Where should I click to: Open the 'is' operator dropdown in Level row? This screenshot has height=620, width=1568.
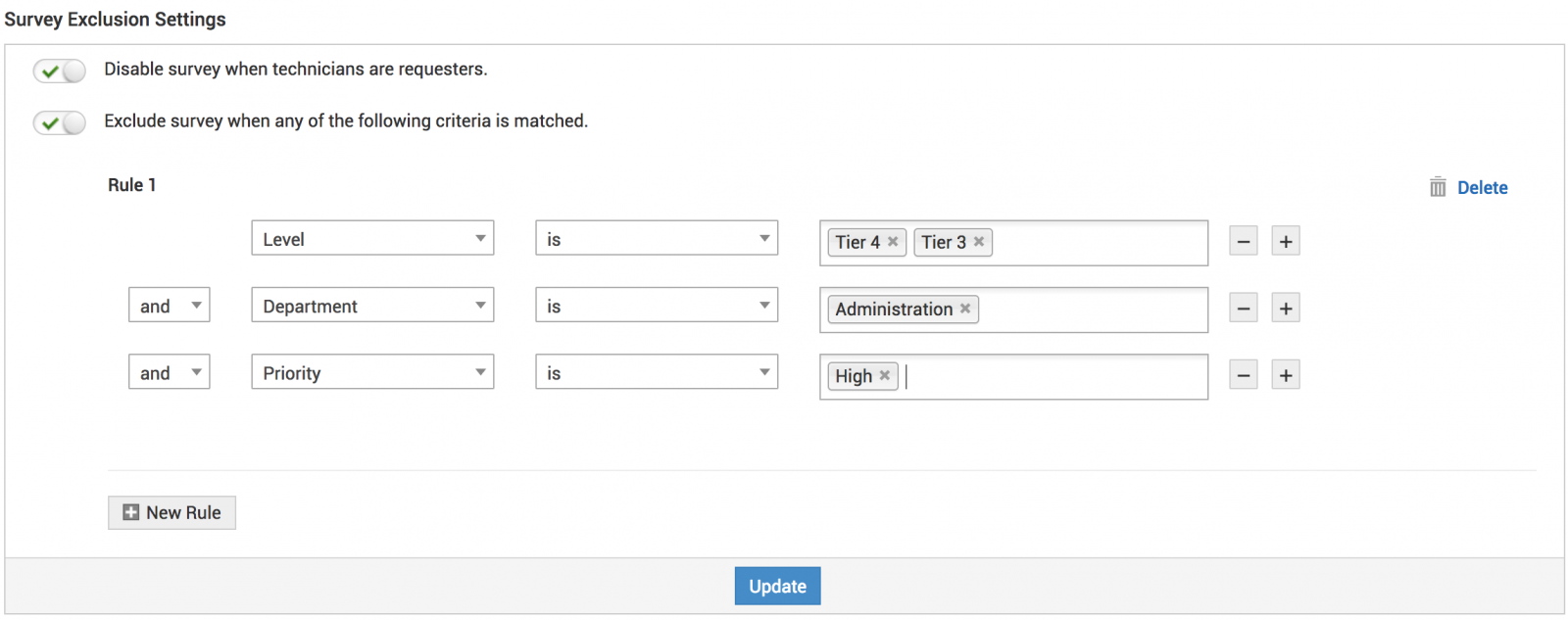[x=657, y=238]
